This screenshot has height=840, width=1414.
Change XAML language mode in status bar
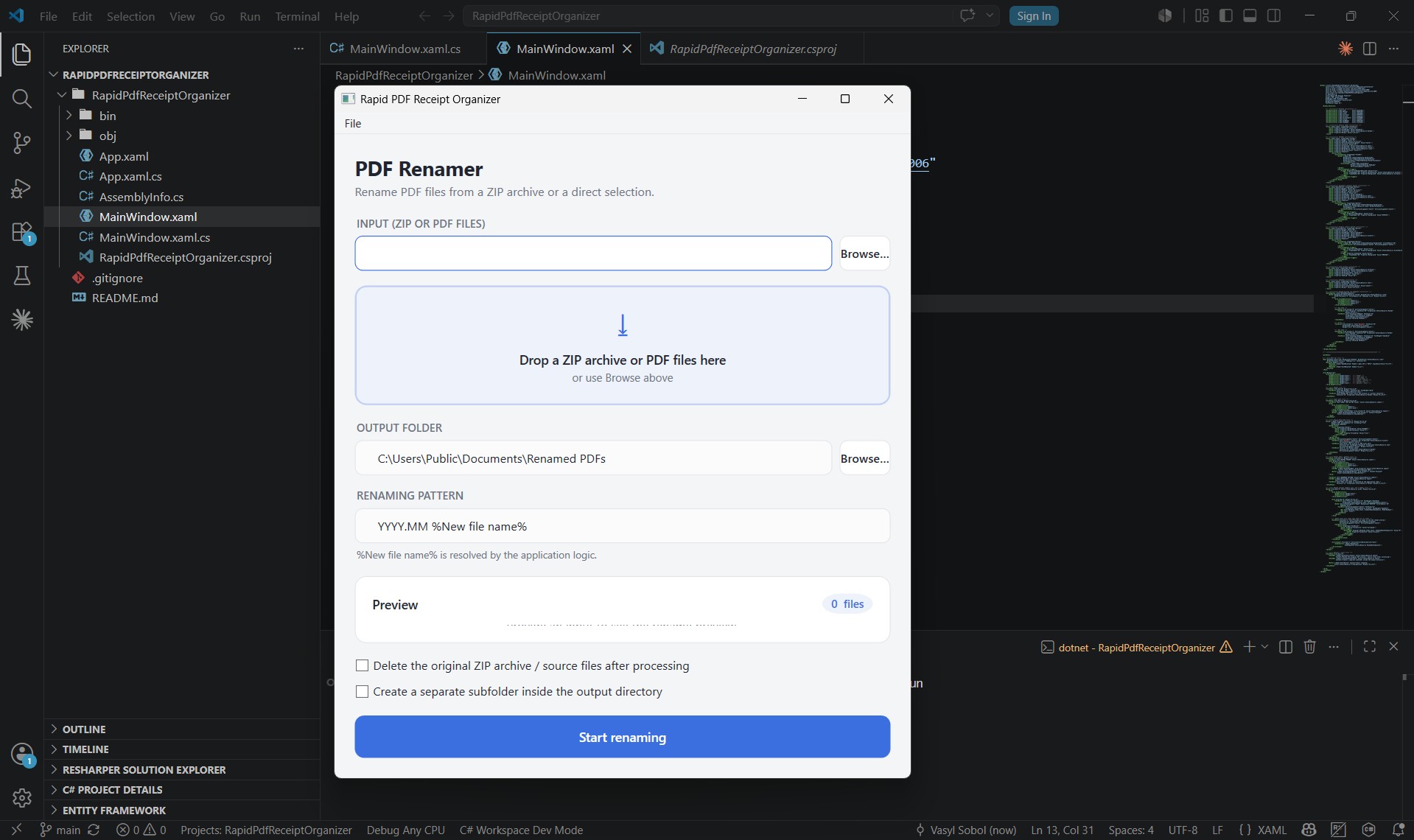[x=1272, y=830]
